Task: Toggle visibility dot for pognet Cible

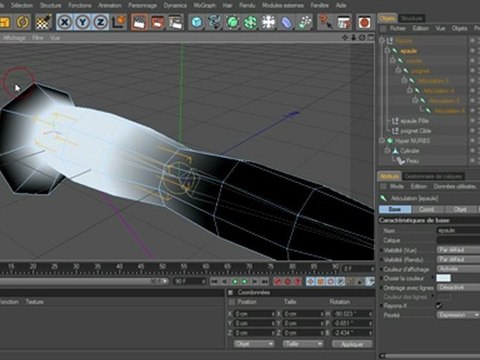Action: 472,131
